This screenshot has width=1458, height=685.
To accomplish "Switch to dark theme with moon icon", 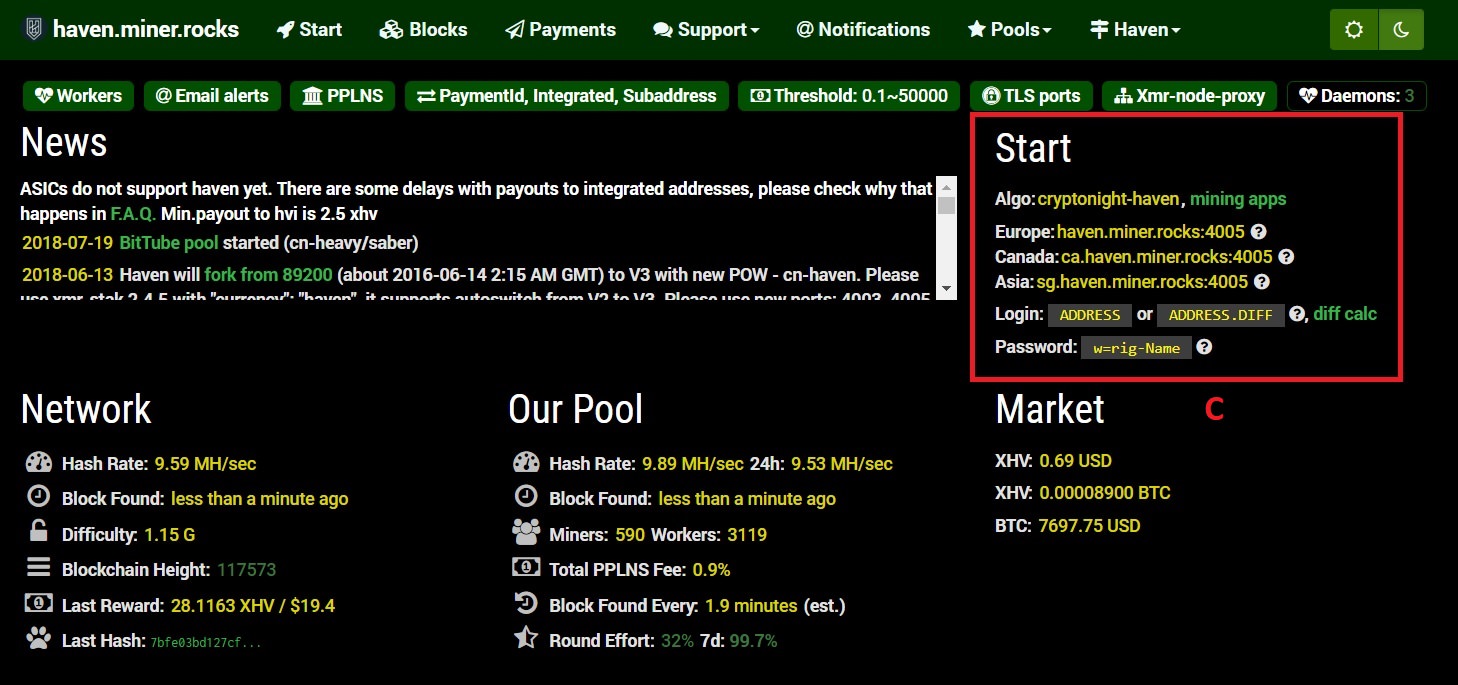I will [x=1401, y=30].
